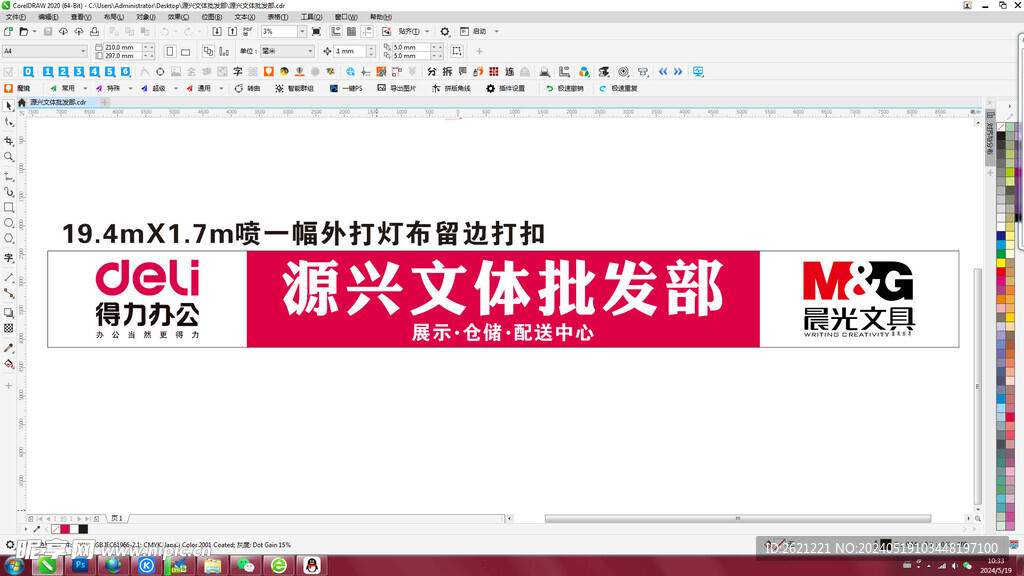1024x576 pixels.
Task: Select the Color Eyedropper tool
Action: click(8, 348)
